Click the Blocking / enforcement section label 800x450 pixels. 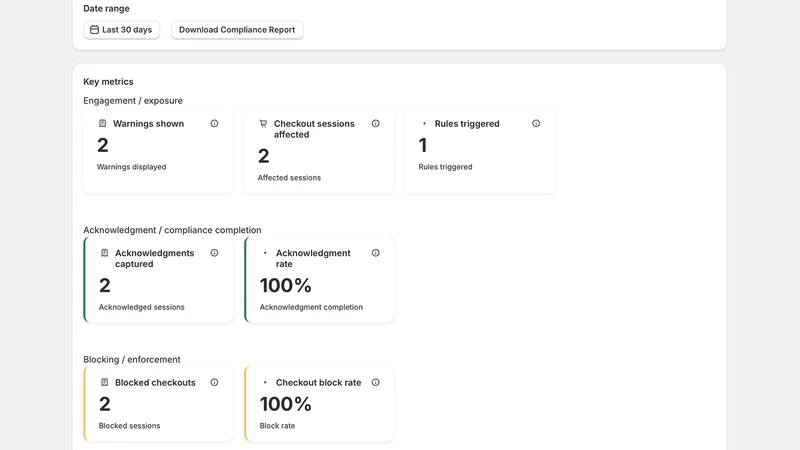click(x=132, y=360)
